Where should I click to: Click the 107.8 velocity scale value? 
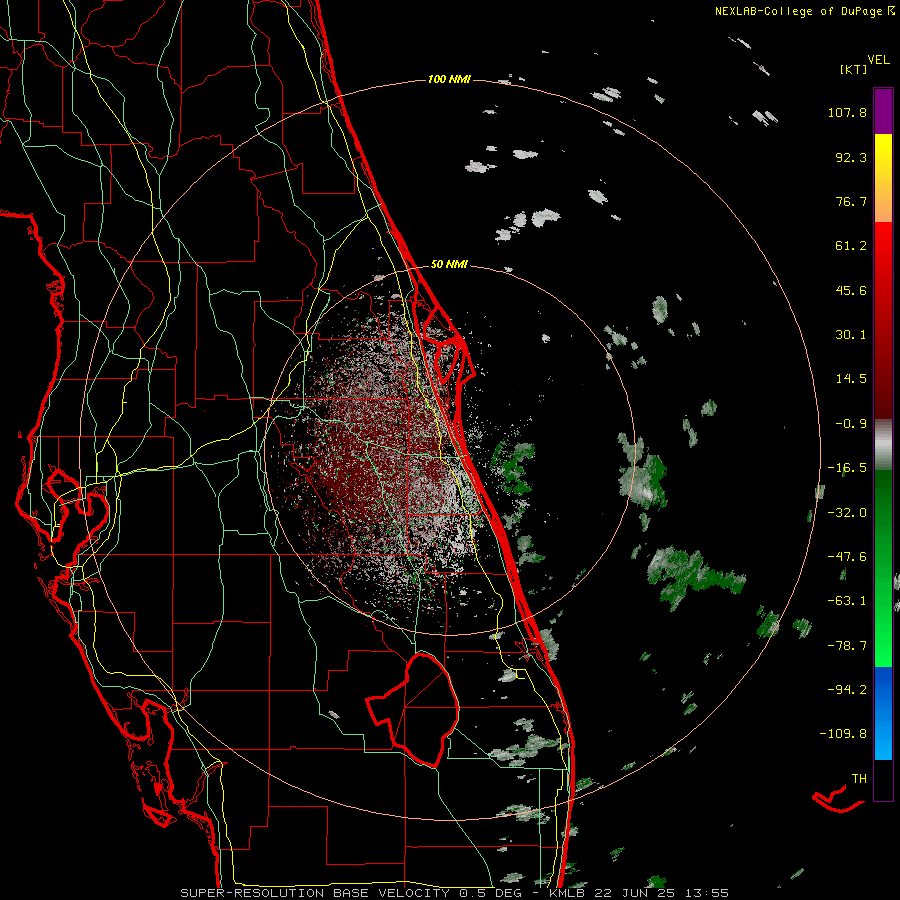[847, 112]
